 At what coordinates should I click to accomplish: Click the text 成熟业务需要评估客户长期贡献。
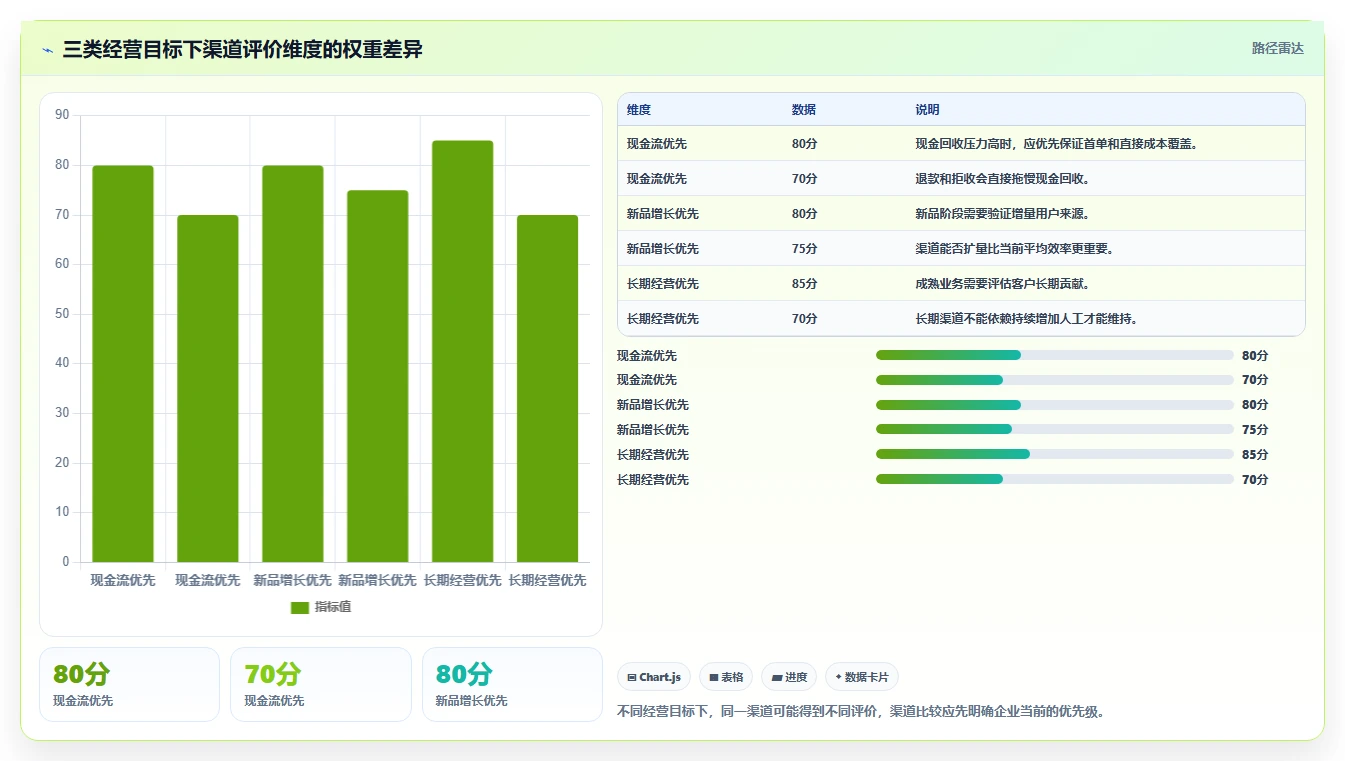point(1003,284)
